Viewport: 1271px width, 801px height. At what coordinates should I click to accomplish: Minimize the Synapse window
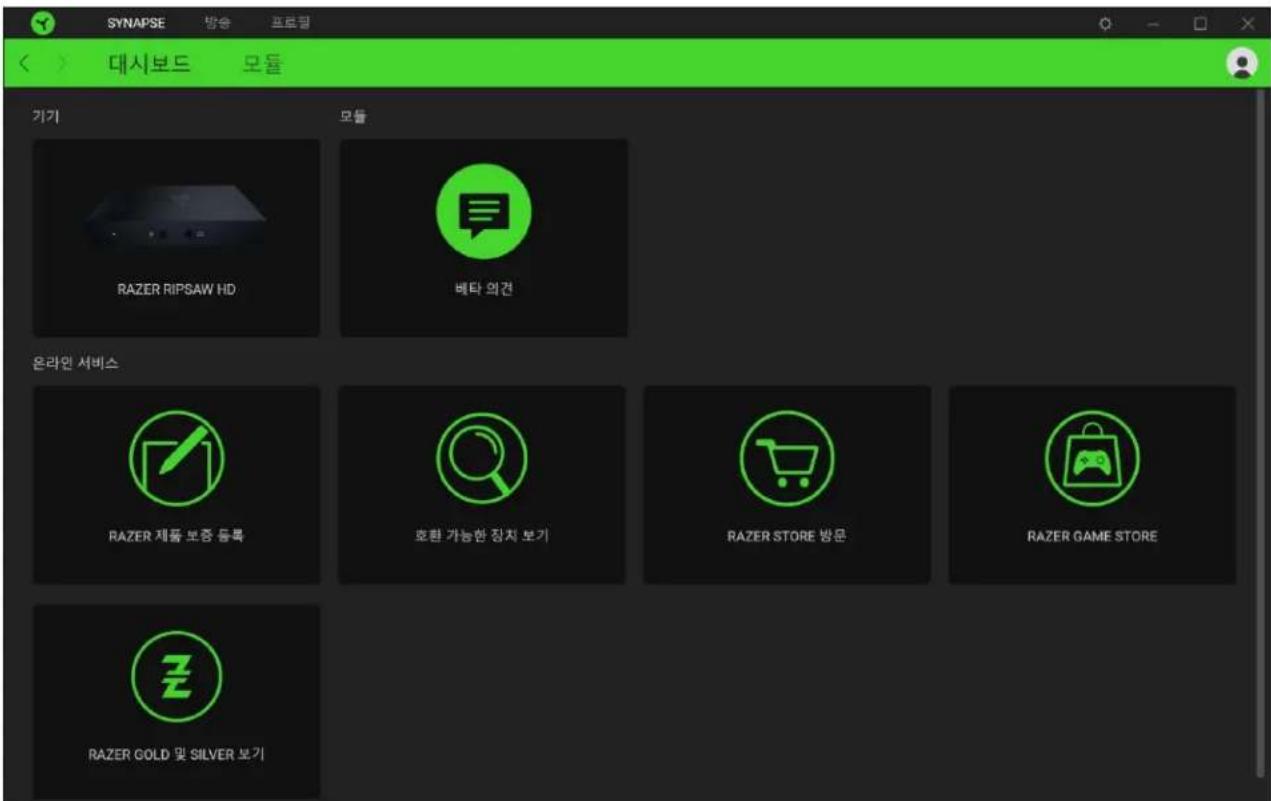pyautogui.click(x=1152, y=23)
